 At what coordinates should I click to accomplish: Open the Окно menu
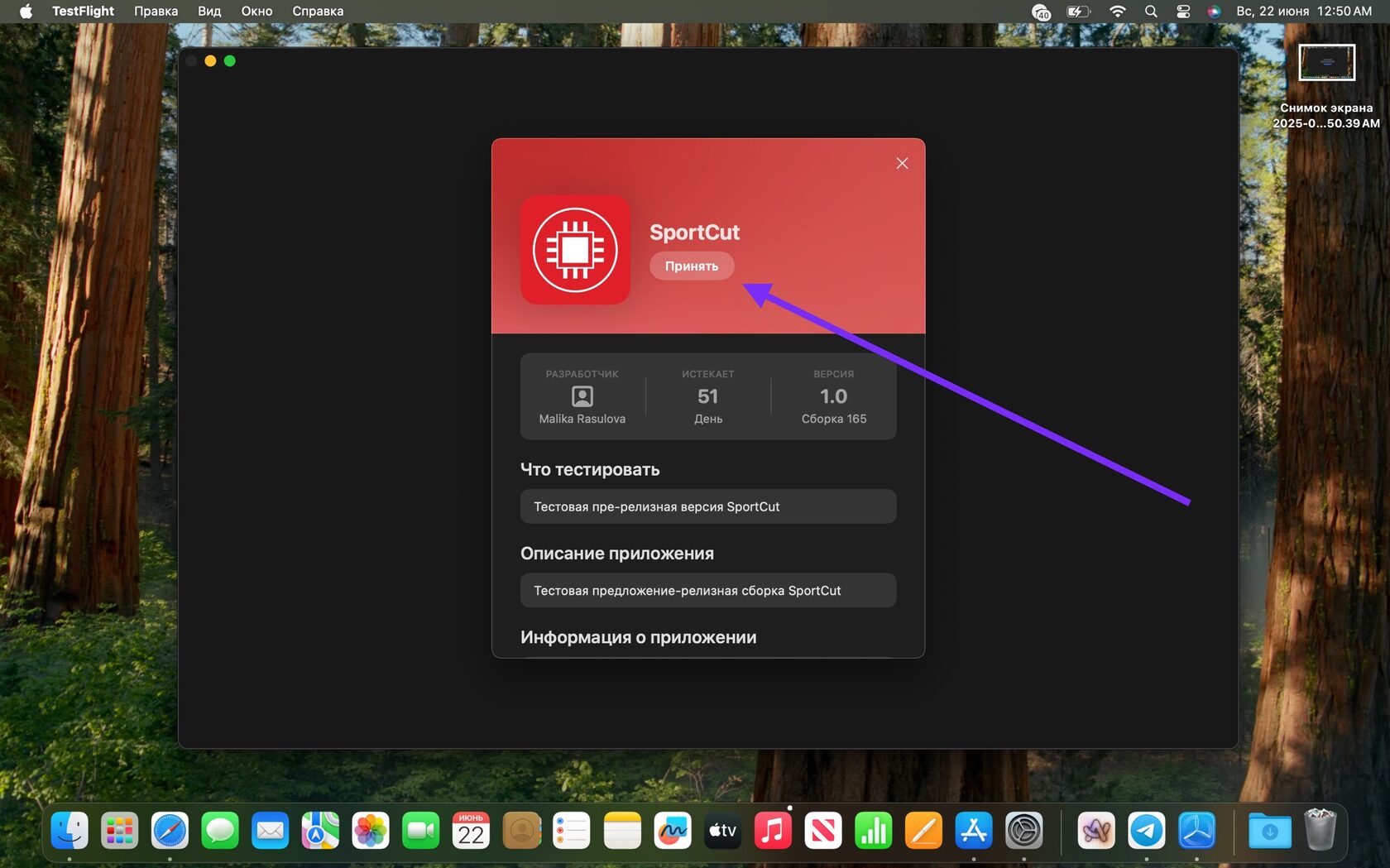(256, 11)
